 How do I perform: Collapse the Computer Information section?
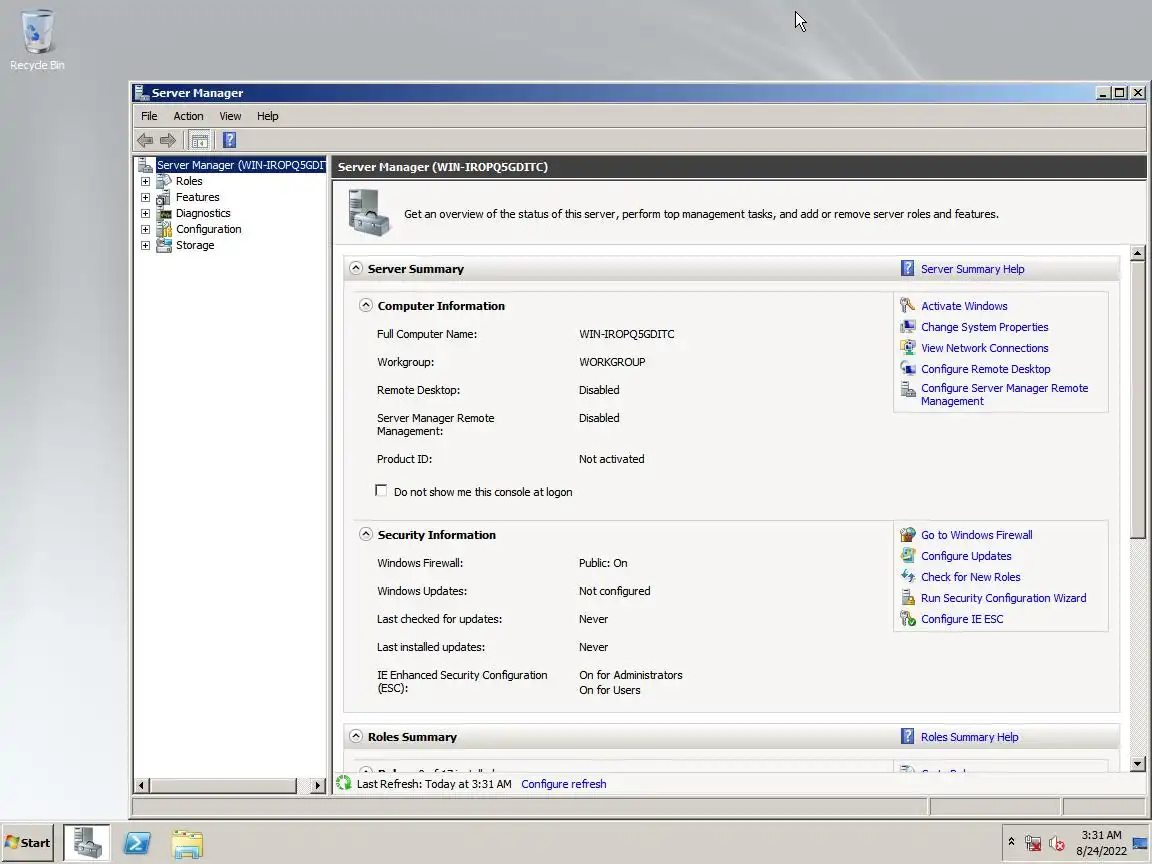coord(366,305)
